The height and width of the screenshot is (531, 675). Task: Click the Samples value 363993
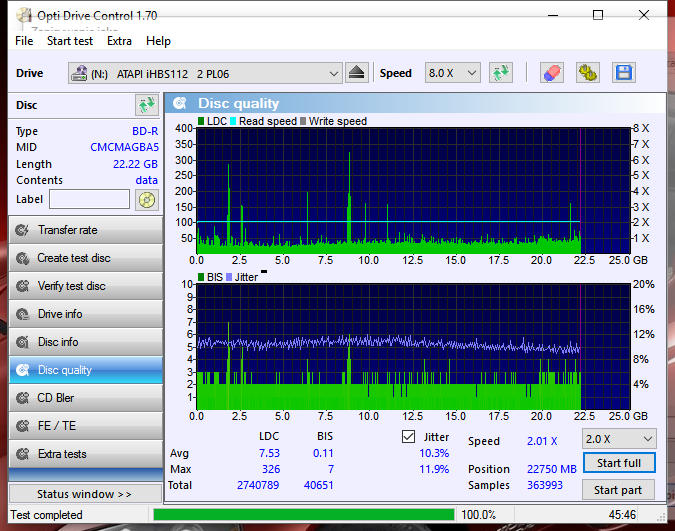[545, 485]
